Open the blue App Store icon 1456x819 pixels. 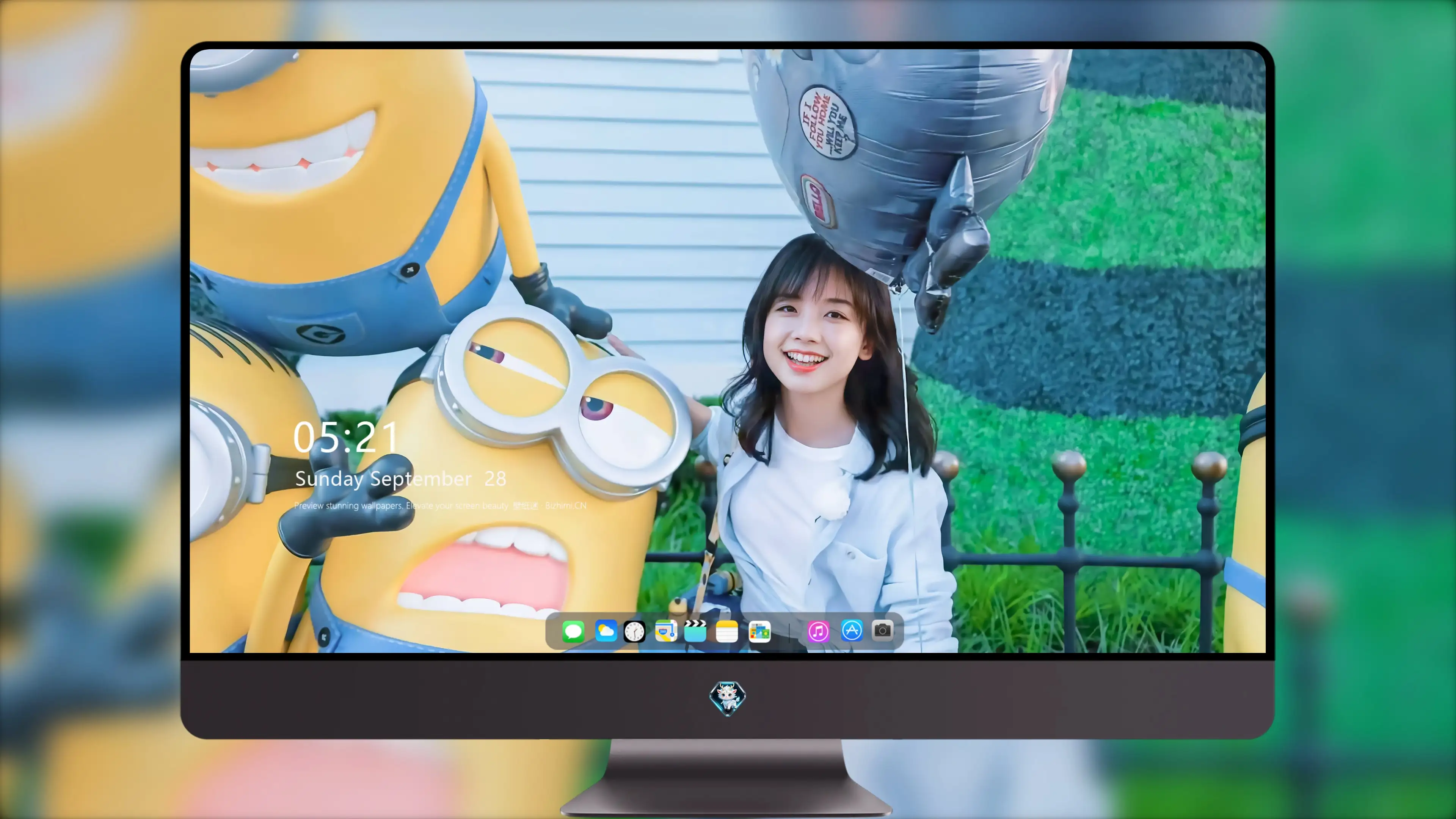[852, 630]
